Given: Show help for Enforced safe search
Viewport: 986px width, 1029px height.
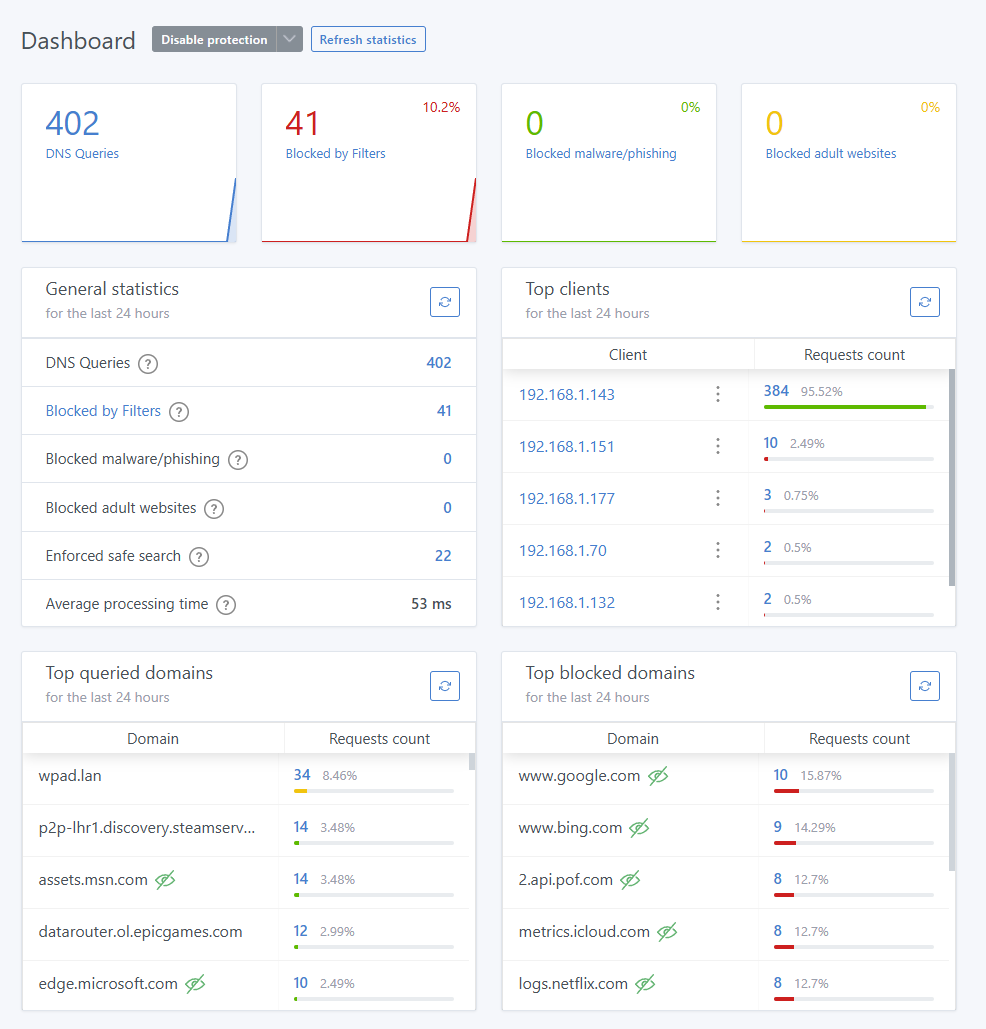Looking at the screenshot, I should point(199,557).
